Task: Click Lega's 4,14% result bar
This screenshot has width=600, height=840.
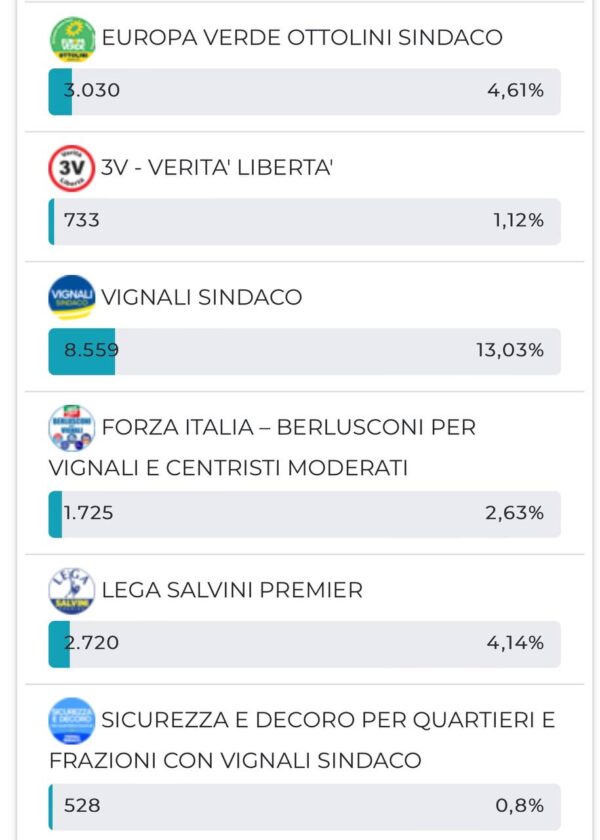Action: (x=304, y=644)
